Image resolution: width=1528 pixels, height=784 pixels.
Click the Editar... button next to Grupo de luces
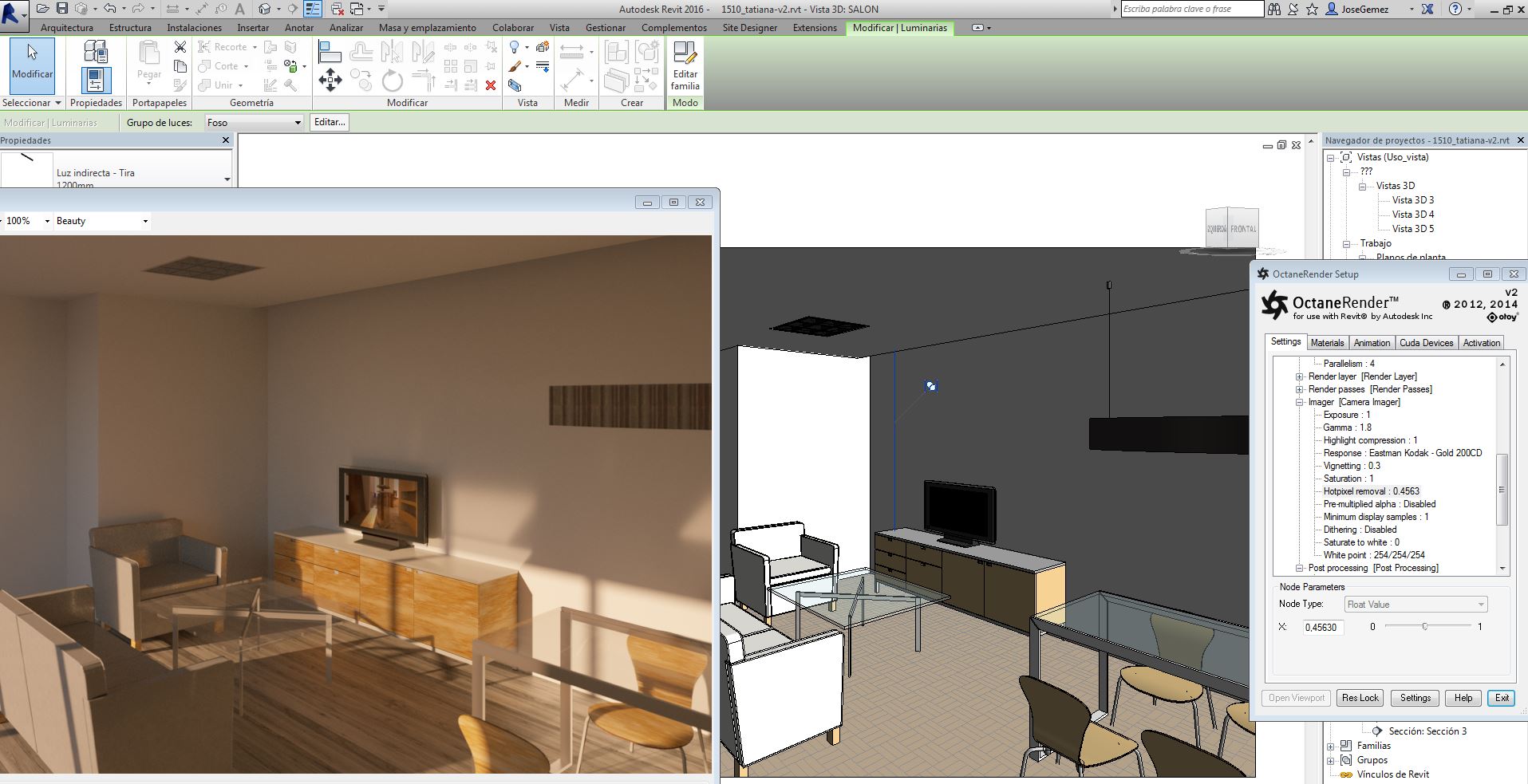[x=329, y=122]
